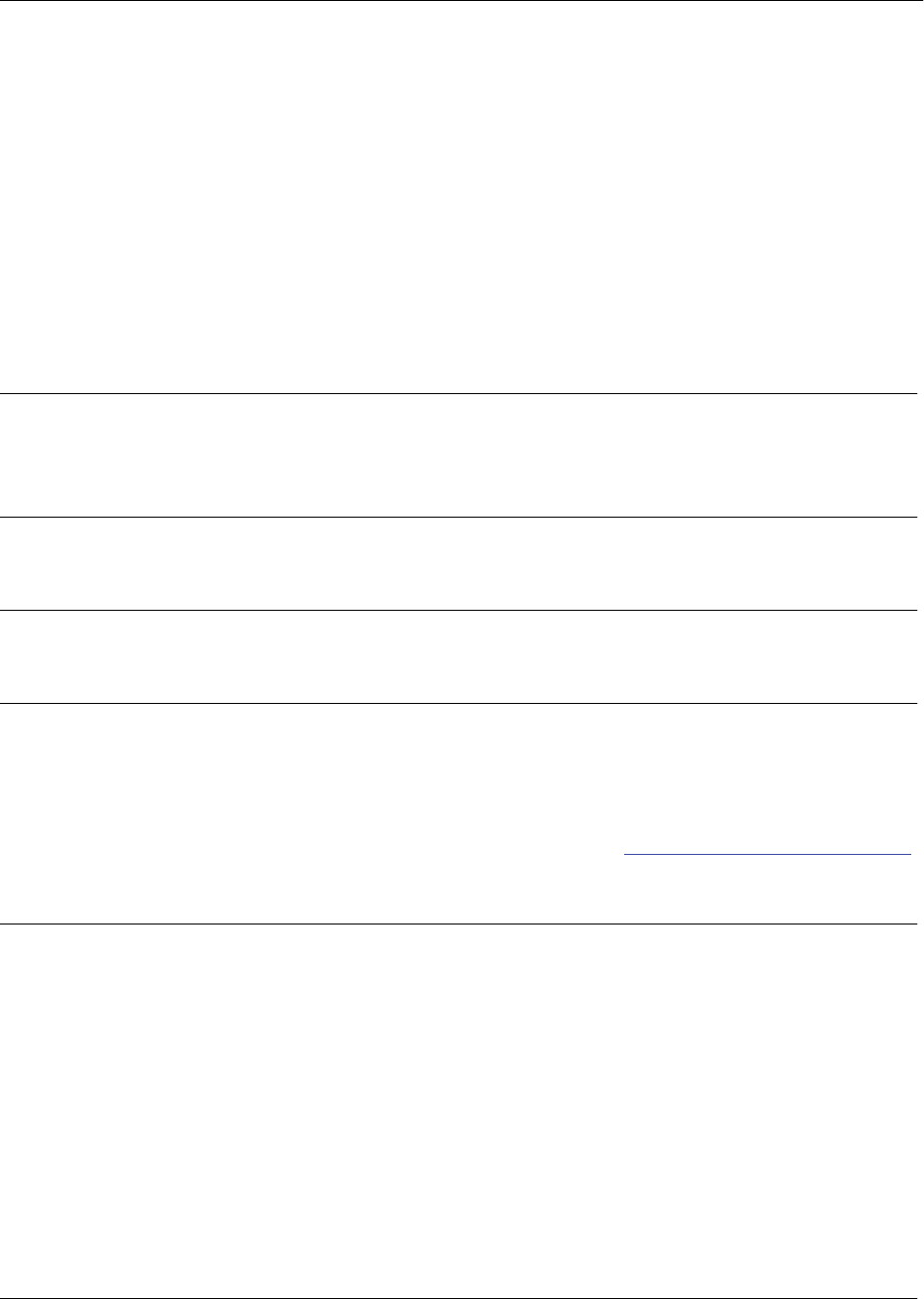Click the second horizontal divider line
This screenshot has height=1299, width=924.
click(458, 518)
